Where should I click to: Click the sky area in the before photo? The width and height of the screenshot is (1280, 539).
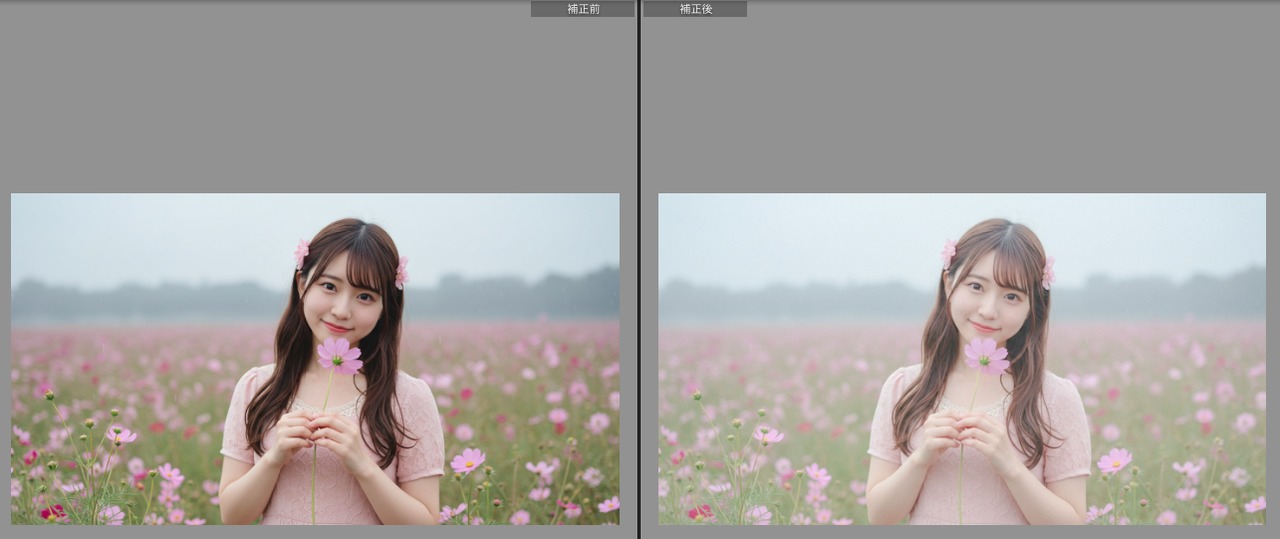tap(150, 235)
